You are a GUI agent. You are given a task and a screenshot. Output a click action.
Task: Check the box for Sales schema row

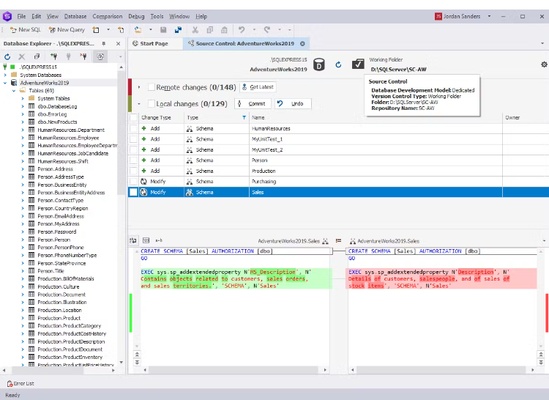click(x=133, y=192)
